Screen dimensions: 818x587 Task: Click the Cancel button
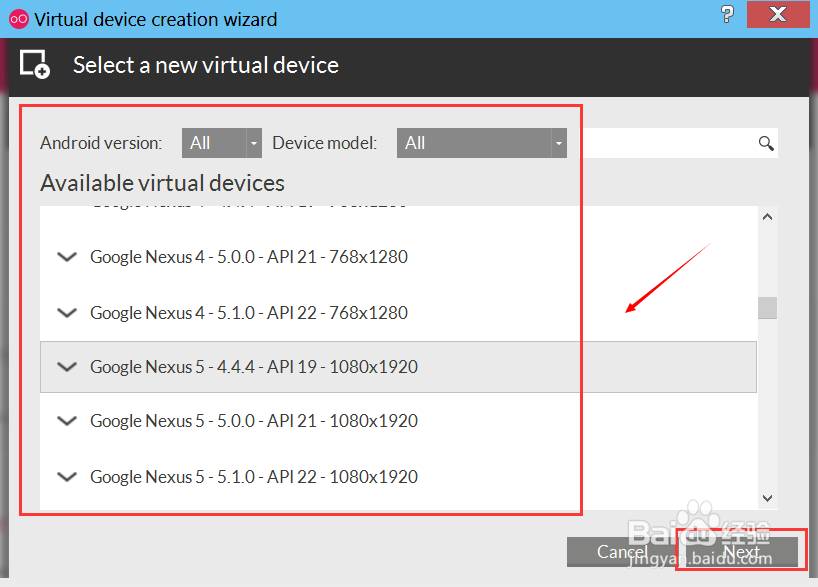[x=622, y=552]
